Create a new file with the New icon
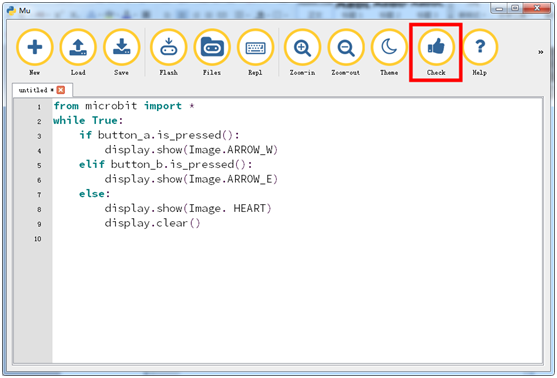The image size is (557, 378). pyautogui.click(x=35, y=47)
